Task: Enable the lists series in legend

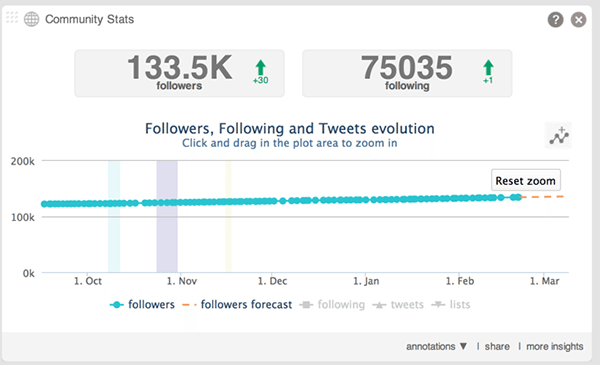Action: point(450,305)
